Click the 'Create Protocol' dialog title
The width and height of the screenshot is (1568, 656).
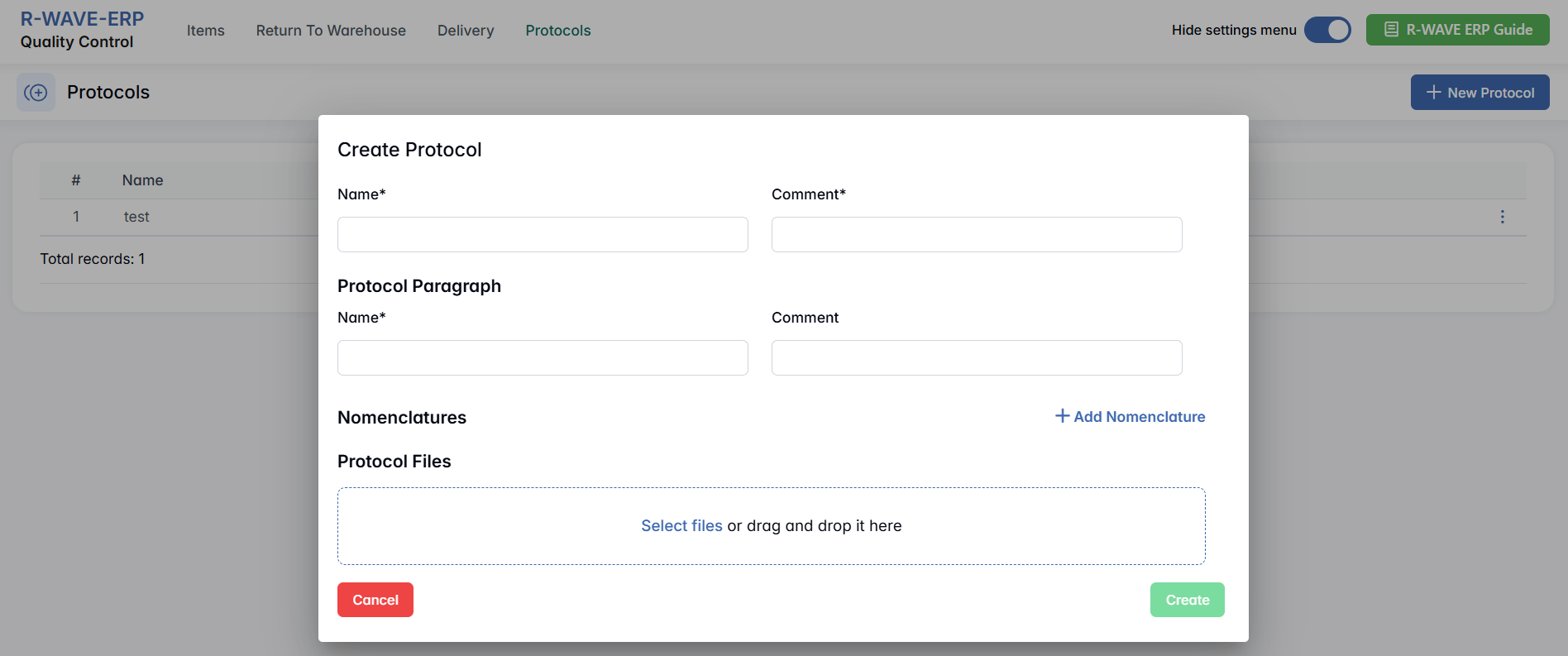tap(409, 150)
